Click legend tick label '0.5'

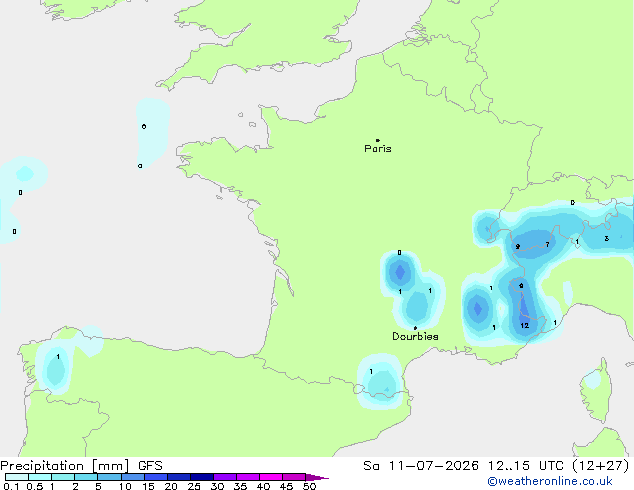click(35, 486)
